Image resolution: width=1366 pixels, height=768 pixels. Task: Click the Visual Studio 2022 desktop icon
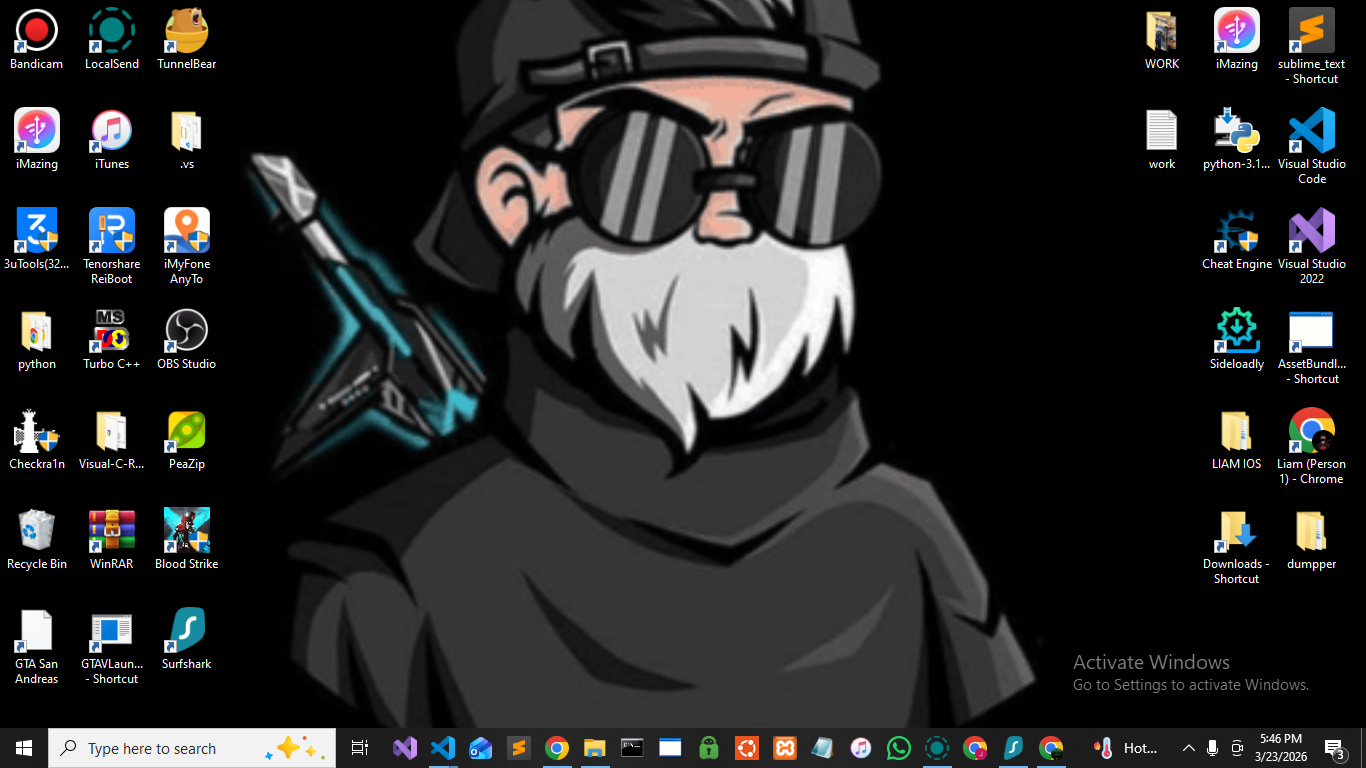(1311, 232)
